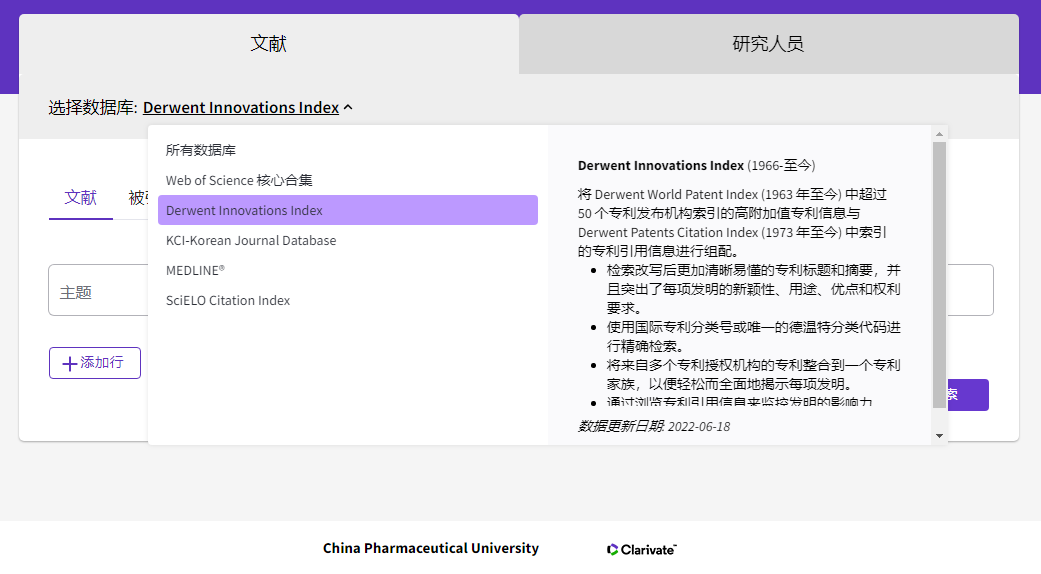Collapse the Derwent Innovations Index database dropdown
Screen dimensions: 1041x574
pyautogui.click(x=241, y=107)
